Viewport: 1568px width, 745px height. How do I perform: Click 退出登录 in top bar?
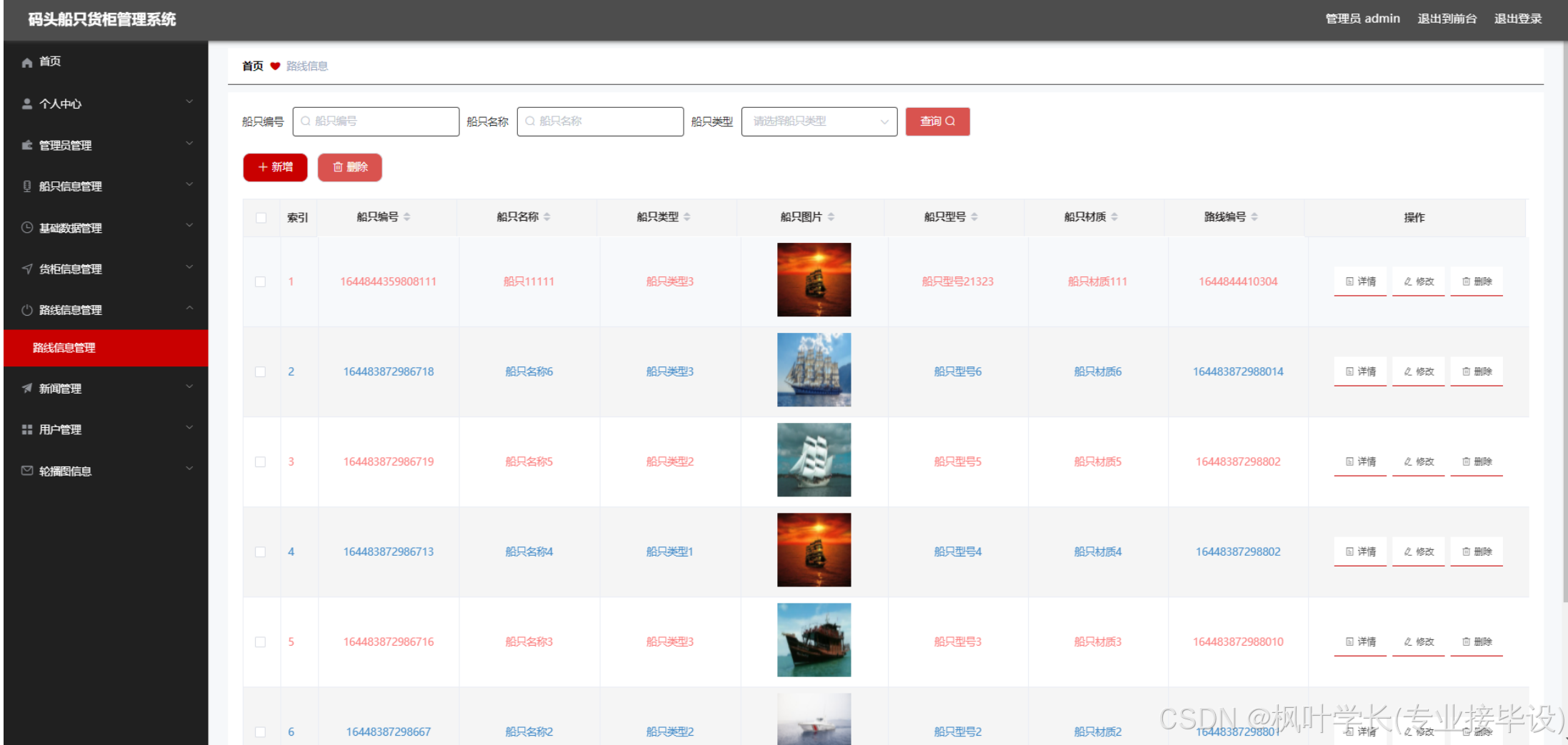click(x=1518, y=19)
